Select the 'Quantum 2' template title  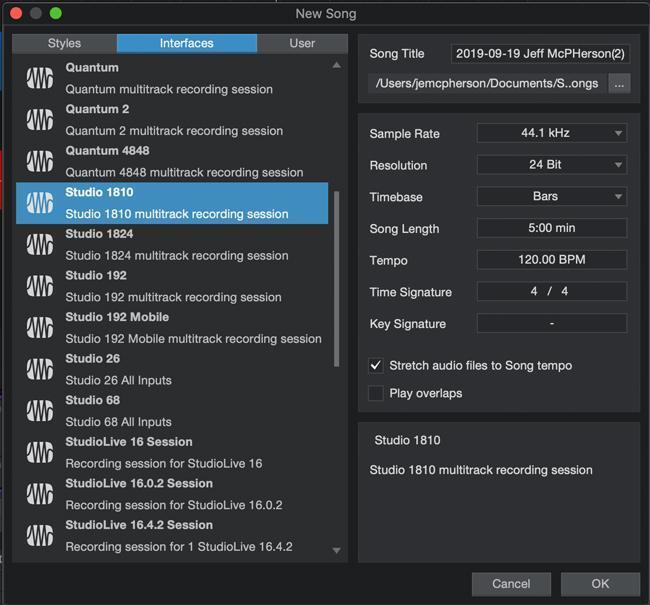click(x=97, y=109)
